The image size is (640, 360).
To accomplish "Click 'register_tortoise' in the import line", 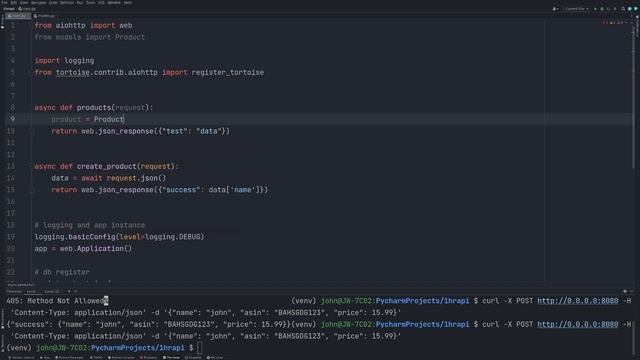I will coord(228,72).
